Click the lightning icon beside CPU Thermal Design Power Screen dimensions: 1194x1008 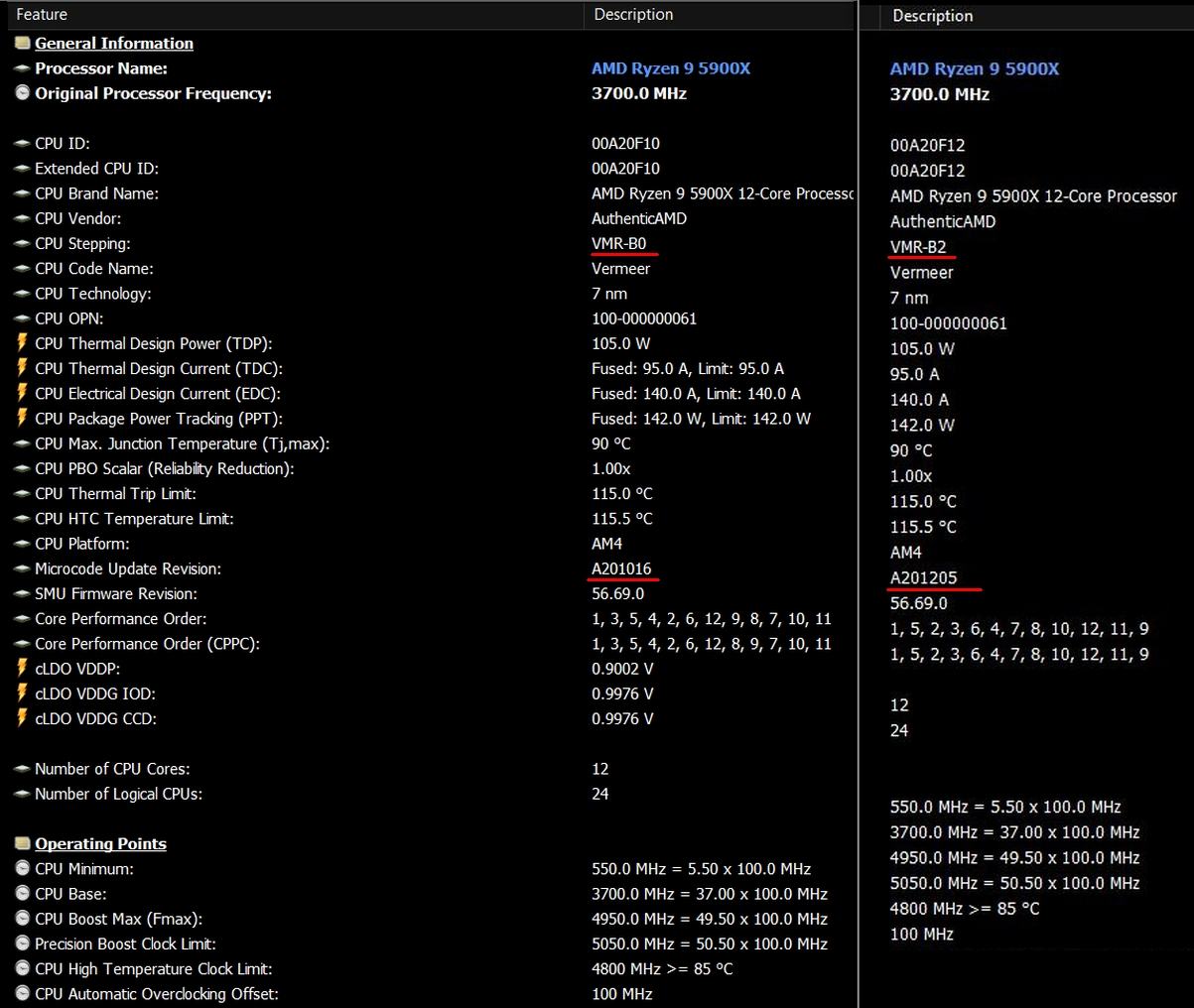[x=22, y=343]
